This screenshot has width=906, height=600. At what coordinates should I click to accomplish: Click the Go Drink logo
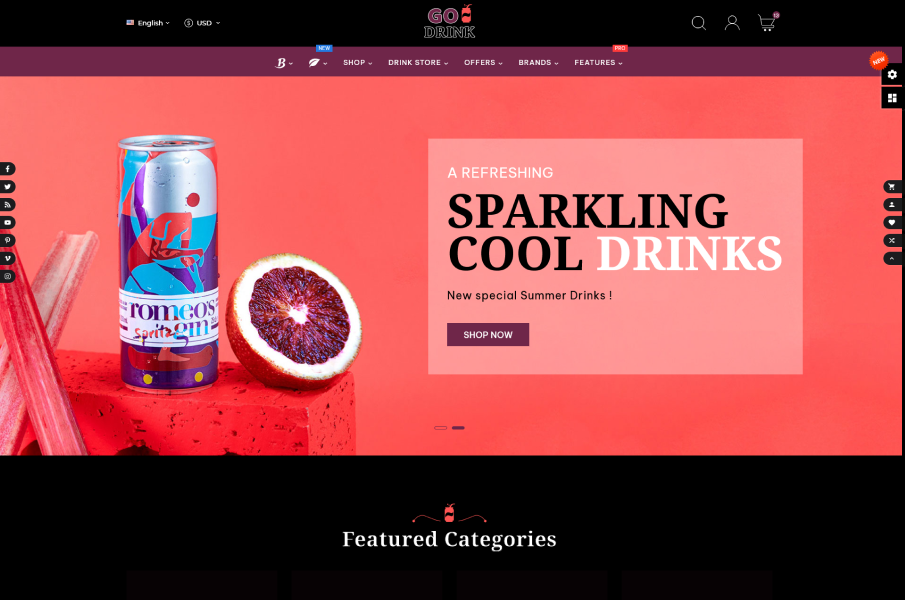[x=450, y=22]
